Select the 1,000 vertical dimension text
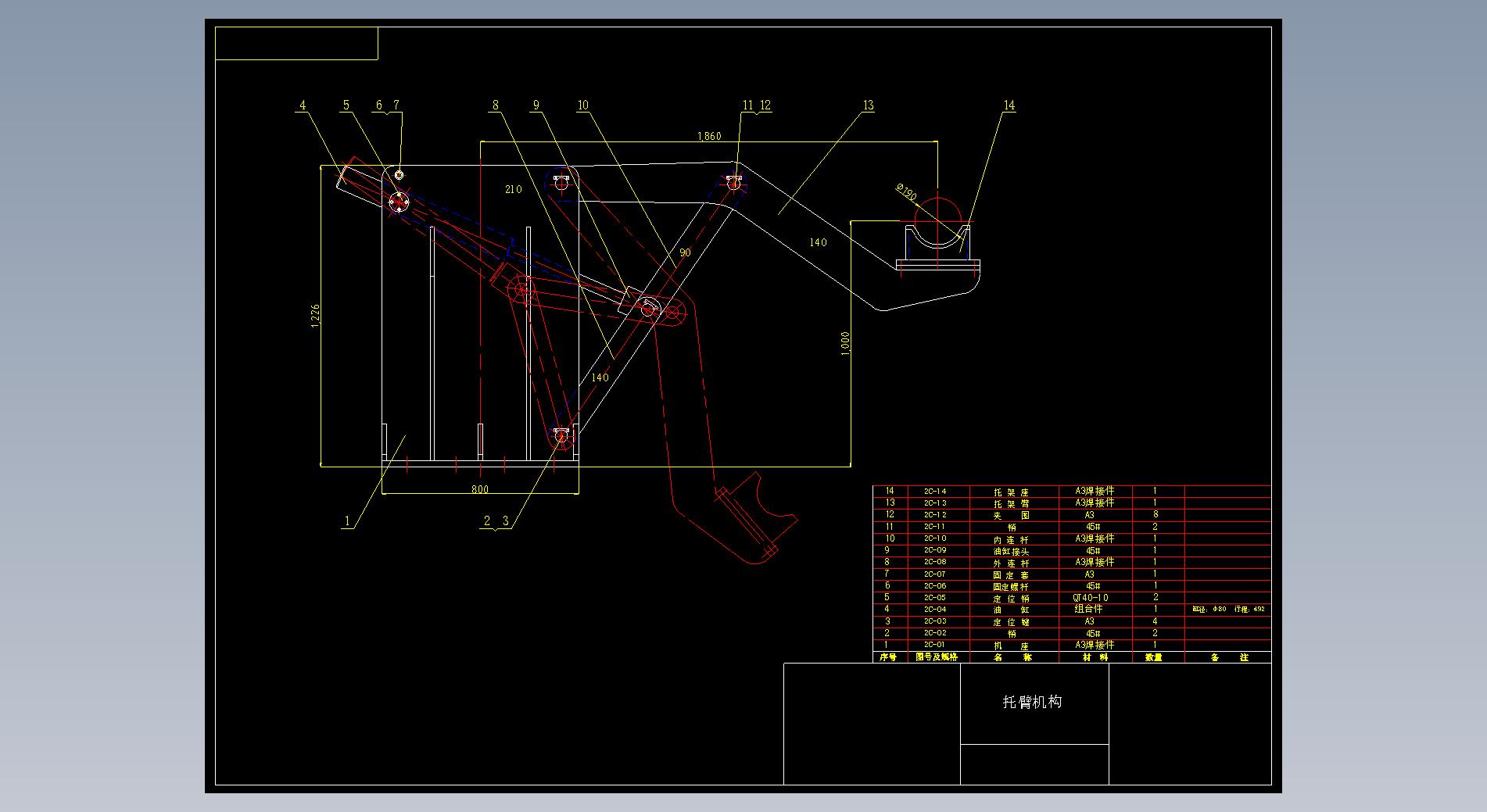1487x812 pixels. 844,344
